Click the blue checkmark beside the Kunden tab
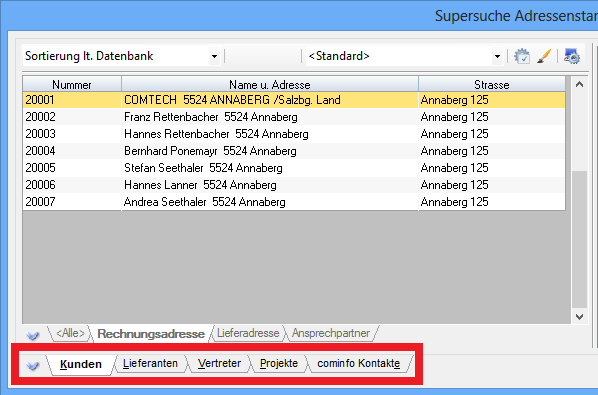The height and width of the screenshot is (395, 598). point(33,365)
